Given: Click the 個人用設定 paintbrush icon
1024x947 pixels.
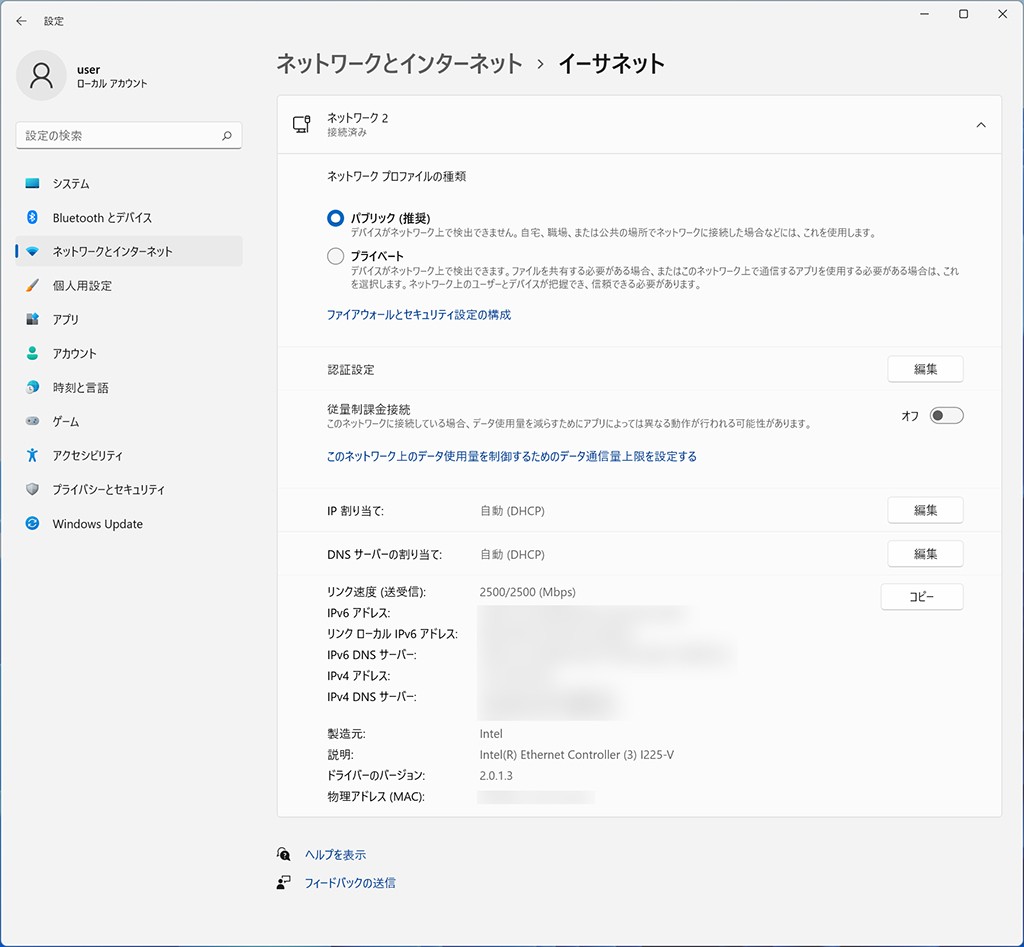Looking at the screenshot, I should 32,286.
